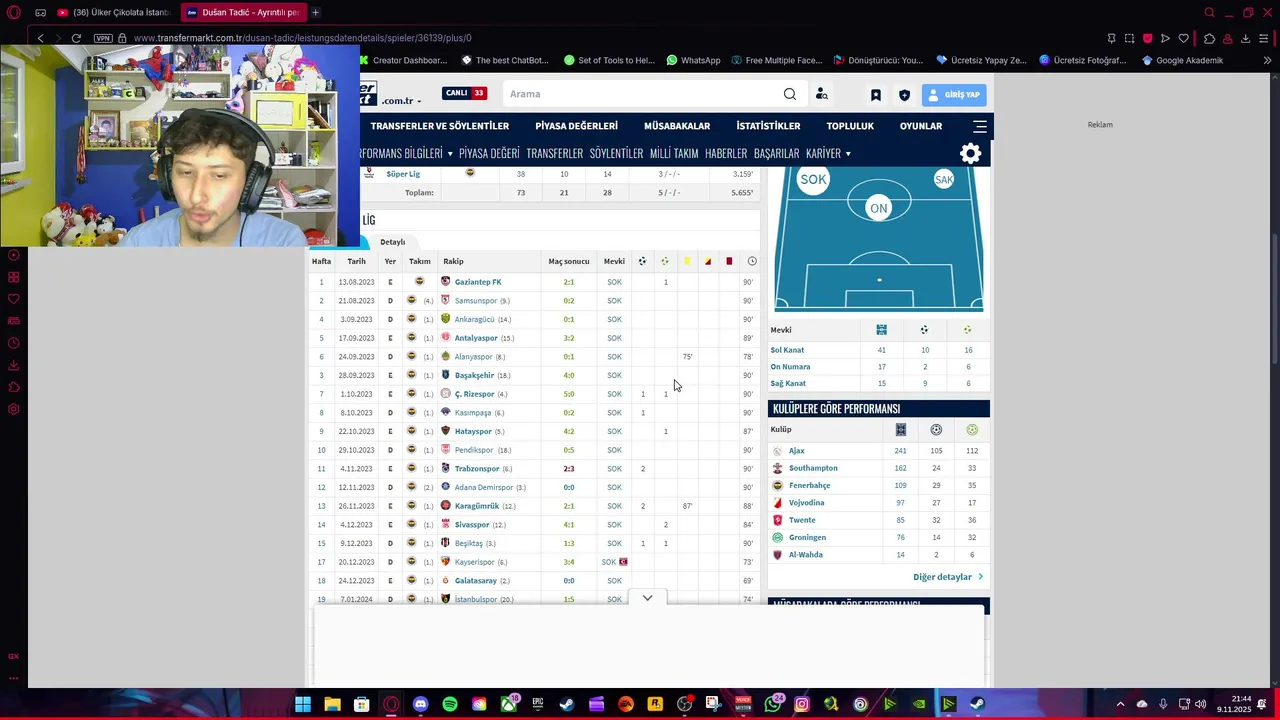The width and height of the screenshot is (1280, 720).
Task: Open Transferler ve Söylentiler menu
Action: [x=440, y=126]
